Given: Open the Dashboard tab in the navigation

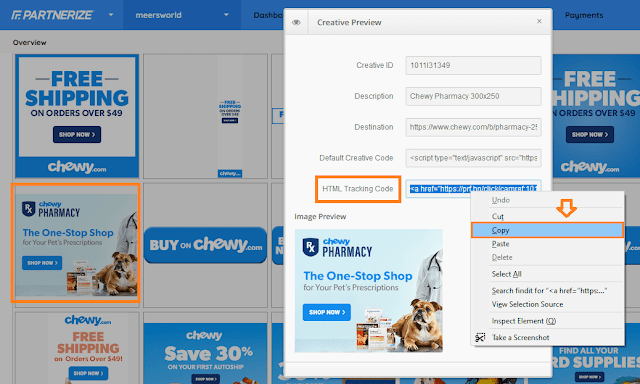Looking at the screenshot, I should (268, 15).
